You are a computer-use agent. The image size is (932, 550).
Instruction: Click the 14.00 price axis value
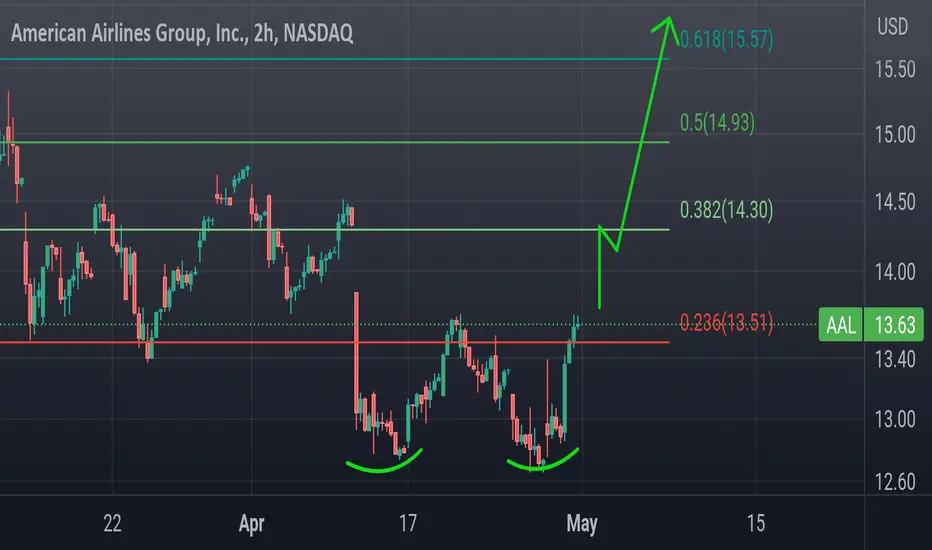[895, 272]
